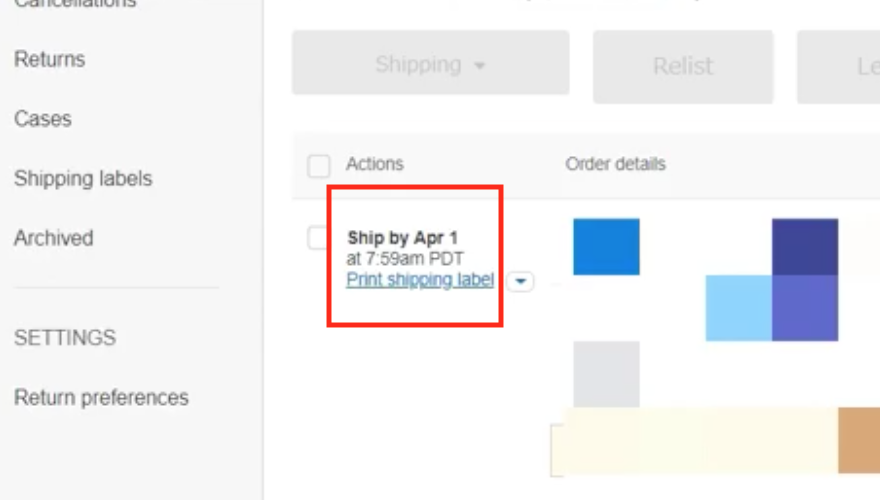Click the dark navy blurred square
The height and width of the screenshot is (500, 880).
tap(805, 247)
